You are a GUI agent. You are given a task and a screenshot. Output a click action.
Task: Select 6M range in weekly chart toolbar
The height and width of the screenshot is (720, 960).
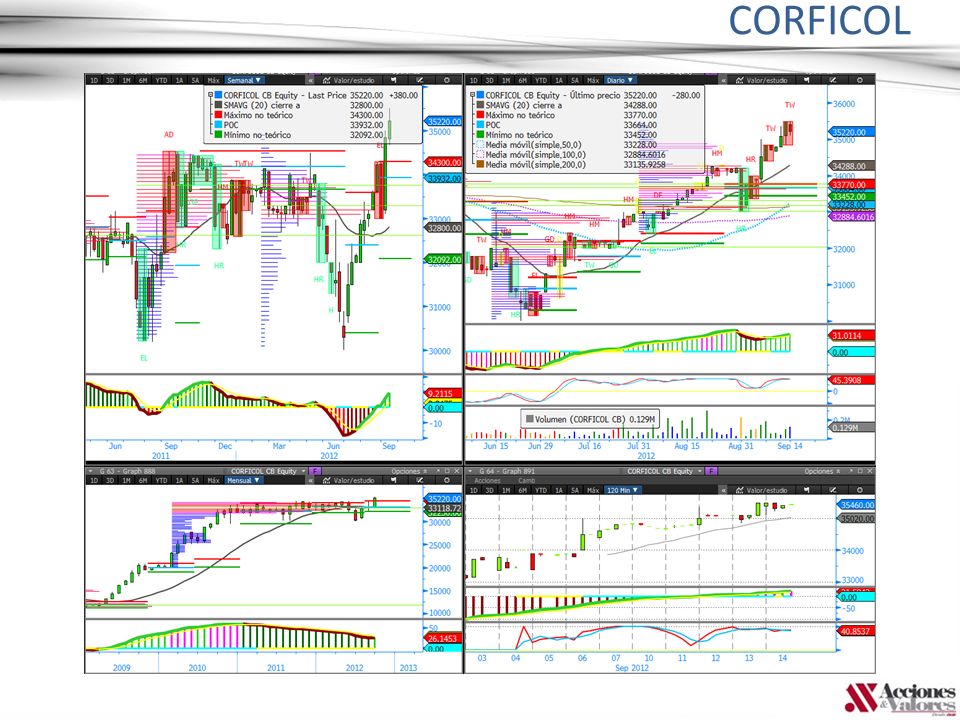143,80
